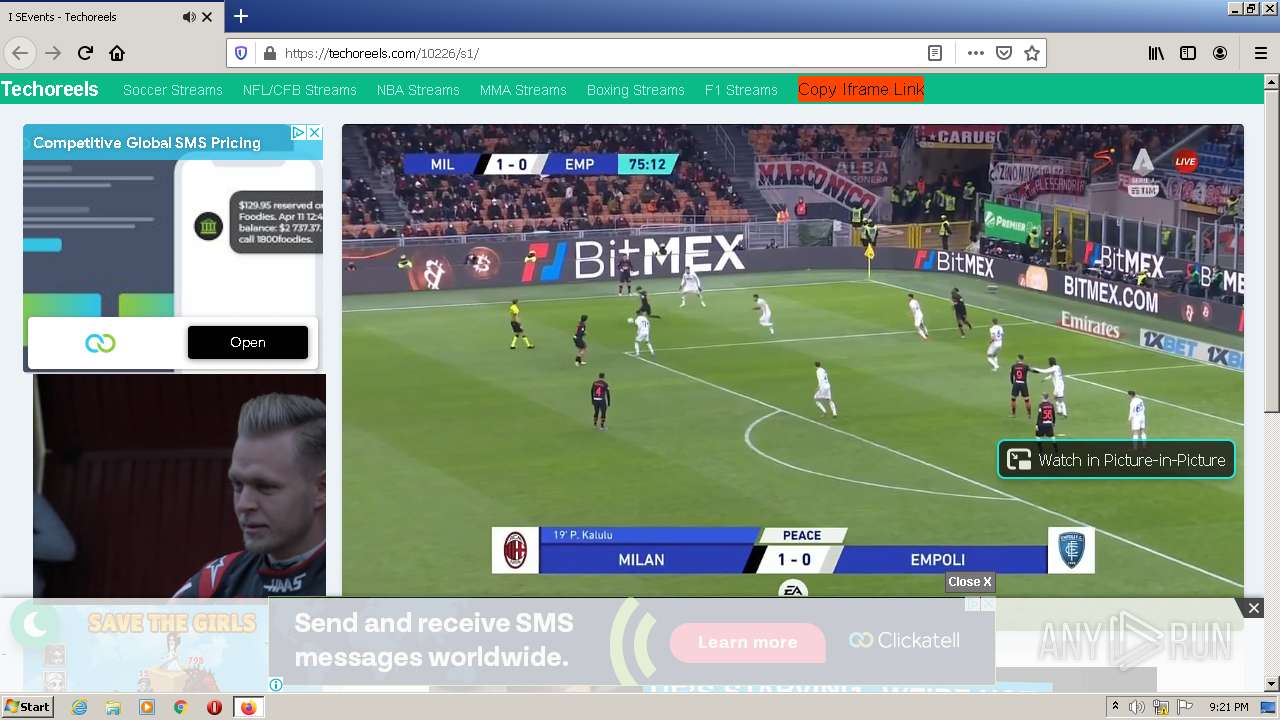Click the Open button in the ad
1280x720 pixels.
coord(248,342)
